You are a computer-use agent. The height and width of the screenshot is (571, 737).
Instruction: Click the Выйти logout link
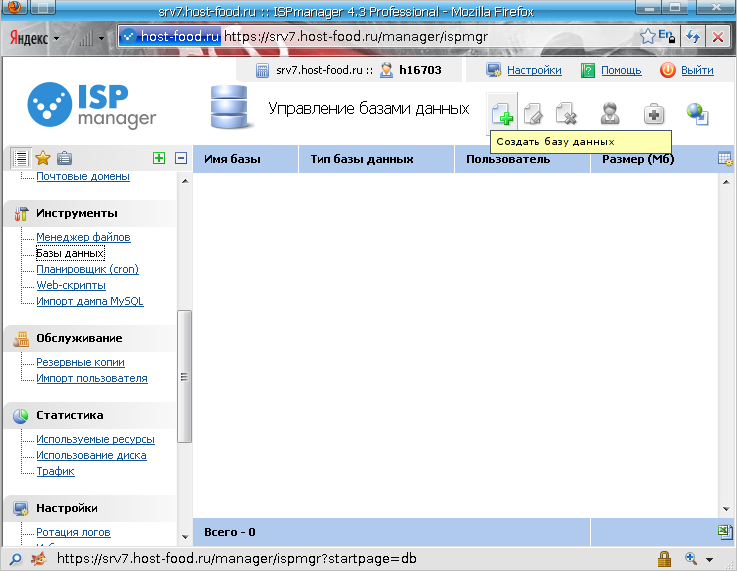tap(696, 70)
